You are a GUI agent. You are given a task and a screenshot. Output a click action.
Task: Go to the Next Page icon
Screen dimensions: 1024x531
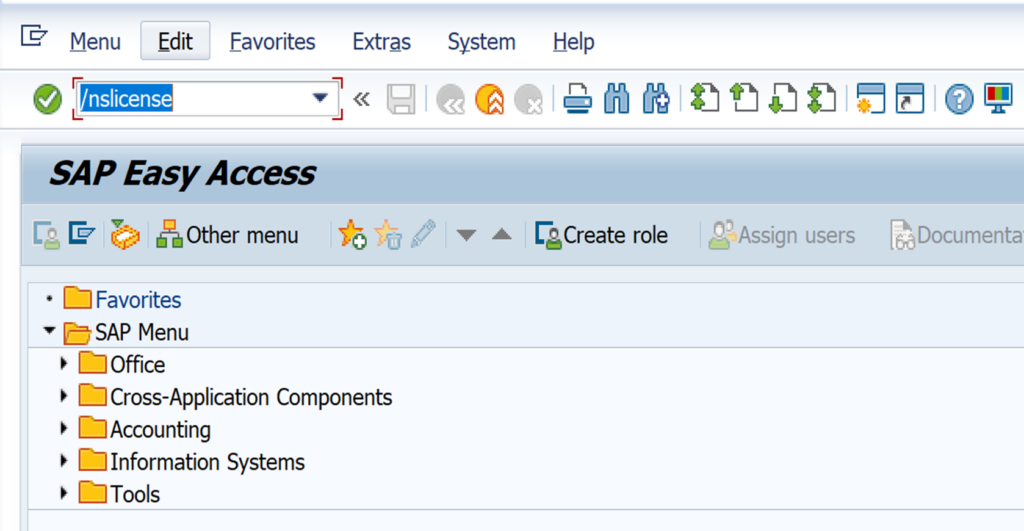pos(783,99)
